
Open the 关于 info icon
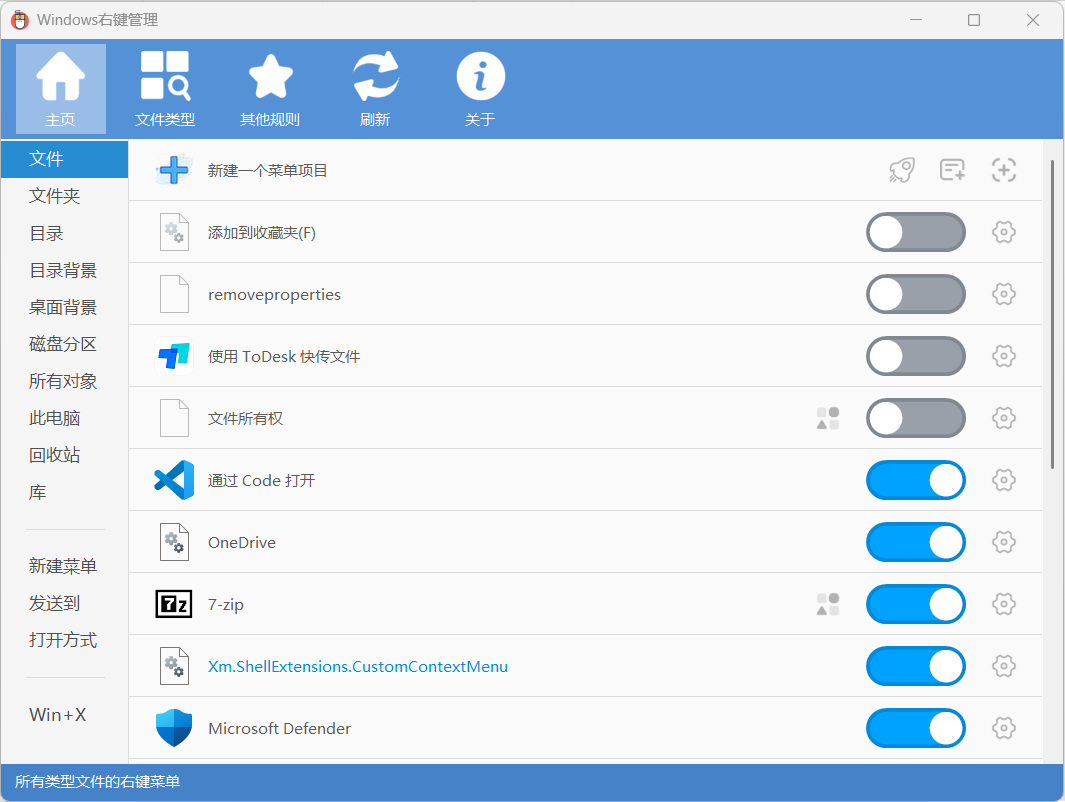(x=480, y=89)
